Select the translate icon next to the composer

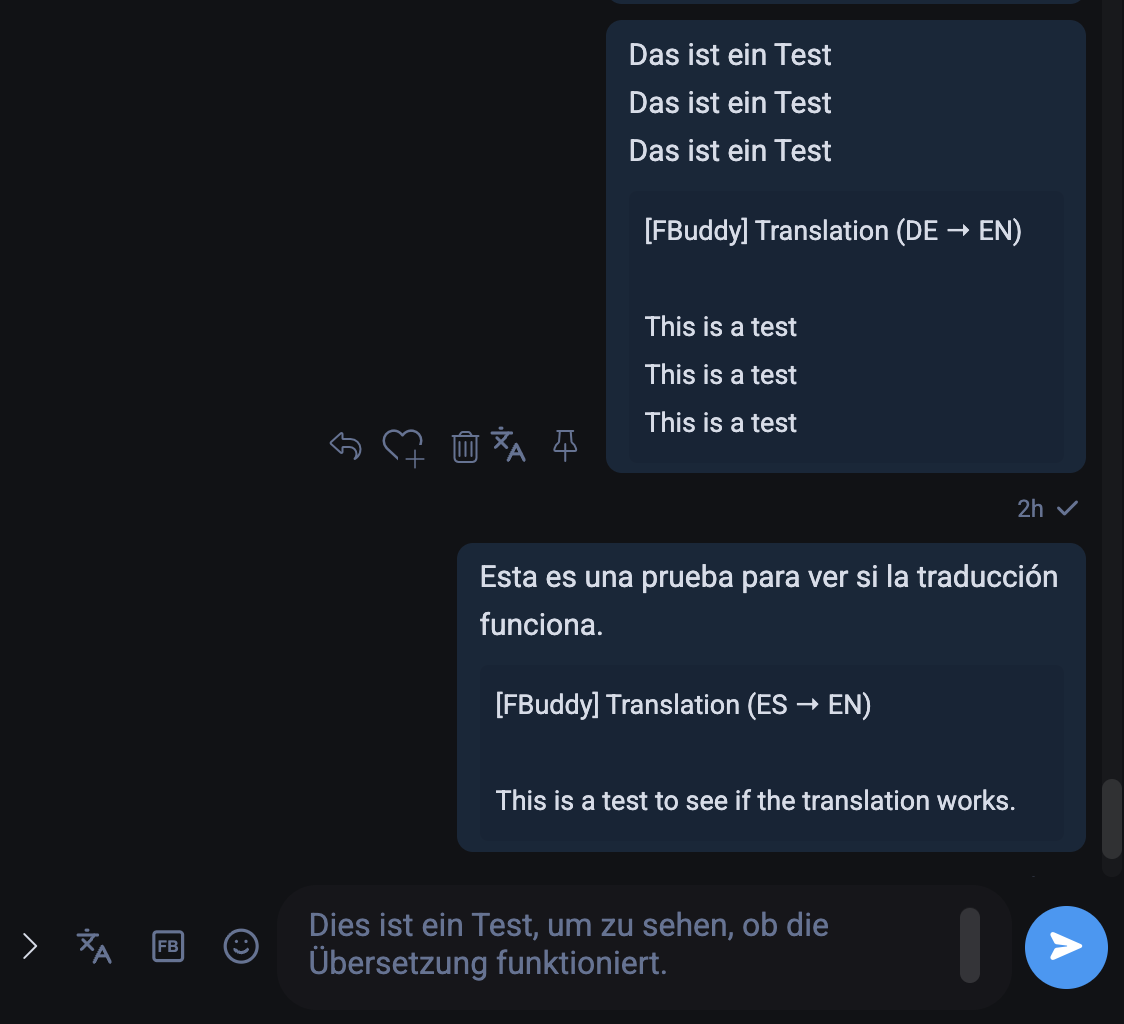[x=94, y=947]
